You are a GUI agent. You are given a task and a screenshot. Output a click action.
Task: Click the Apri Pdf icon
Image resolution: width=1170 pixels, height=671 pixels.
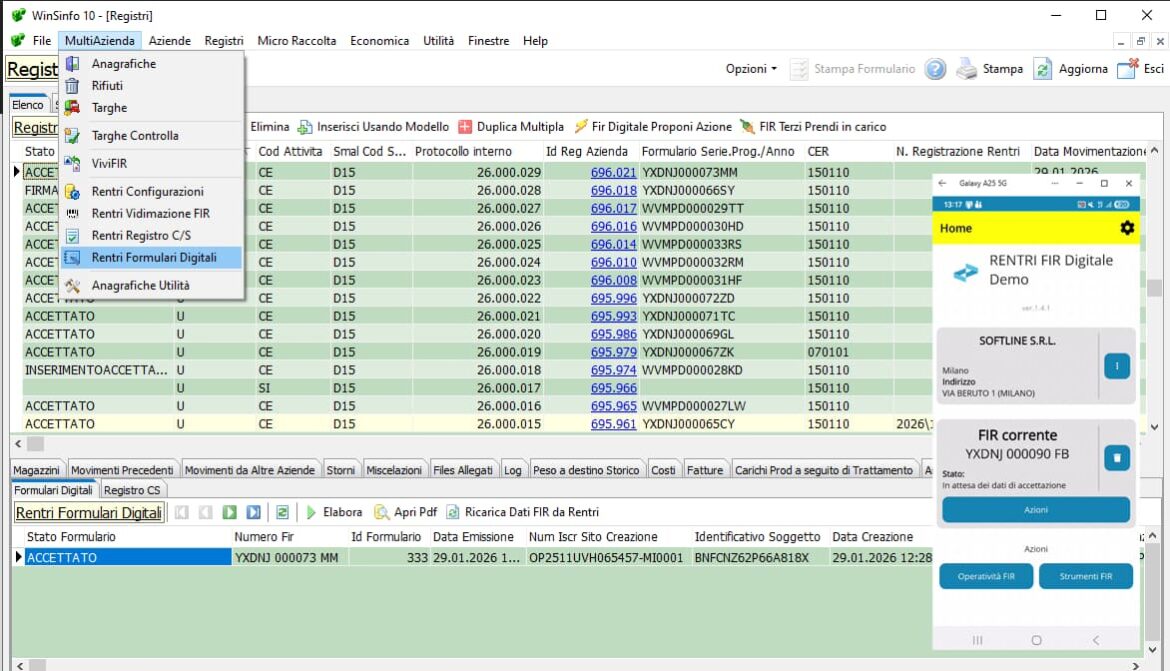382,512
